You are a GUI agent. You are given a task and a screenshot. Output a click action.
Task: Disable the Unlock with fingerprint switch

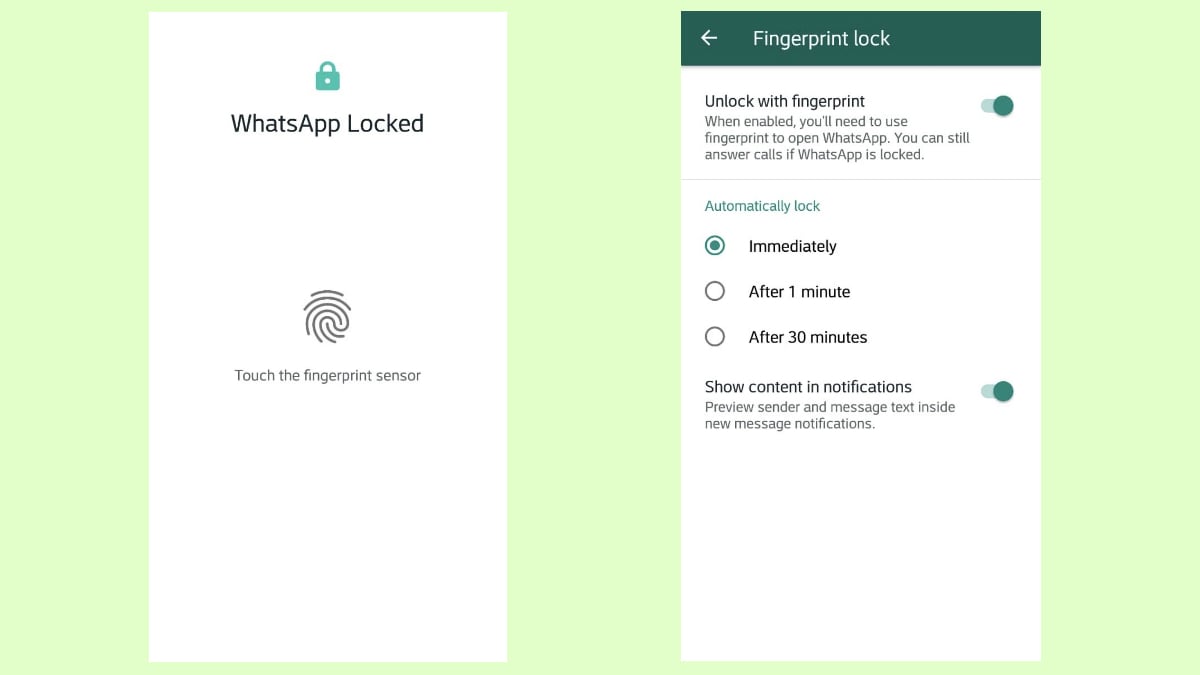point(997,106)
